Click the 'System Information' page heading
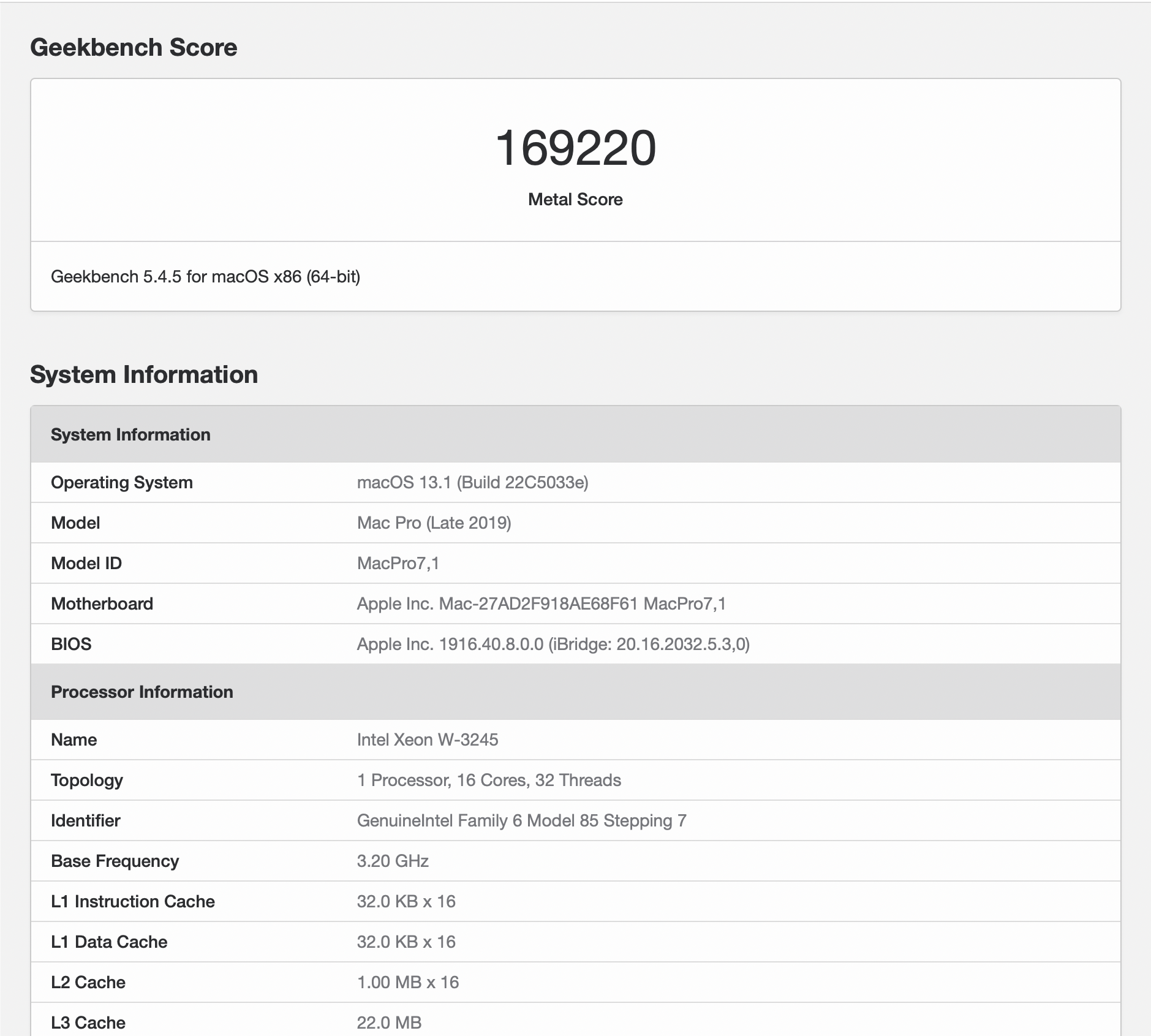This screenshot has width=1151, height=1036. click(x=144, y=374)
